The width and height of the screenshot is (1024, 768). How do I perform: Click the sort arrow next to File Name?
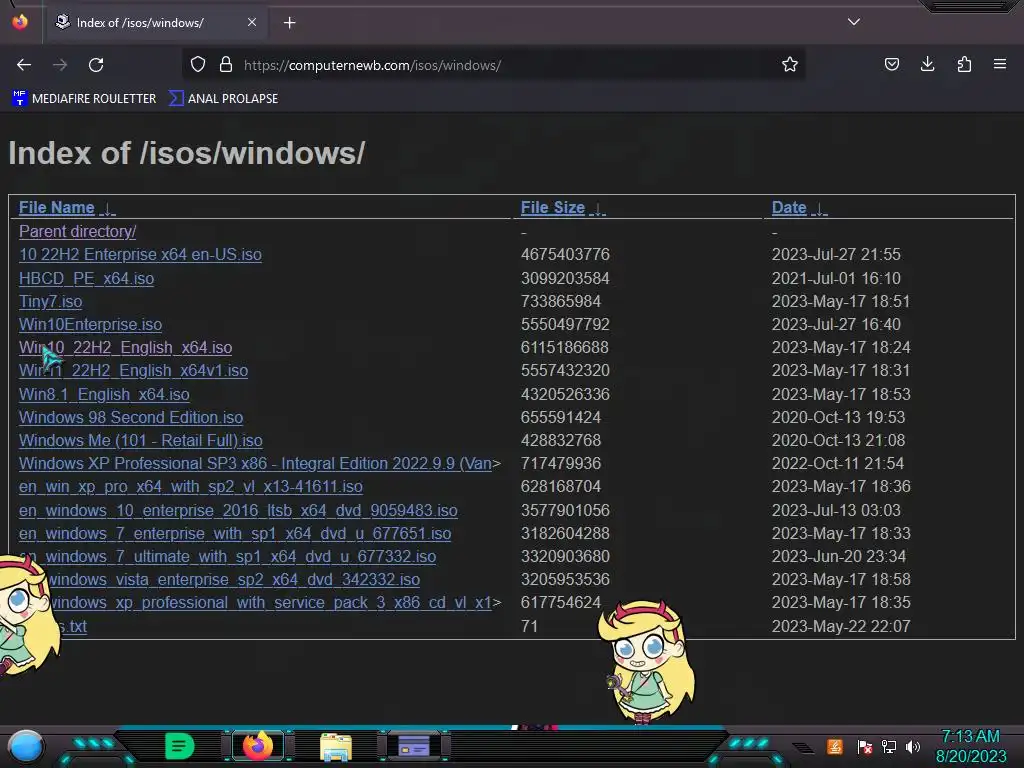(108, 209)
